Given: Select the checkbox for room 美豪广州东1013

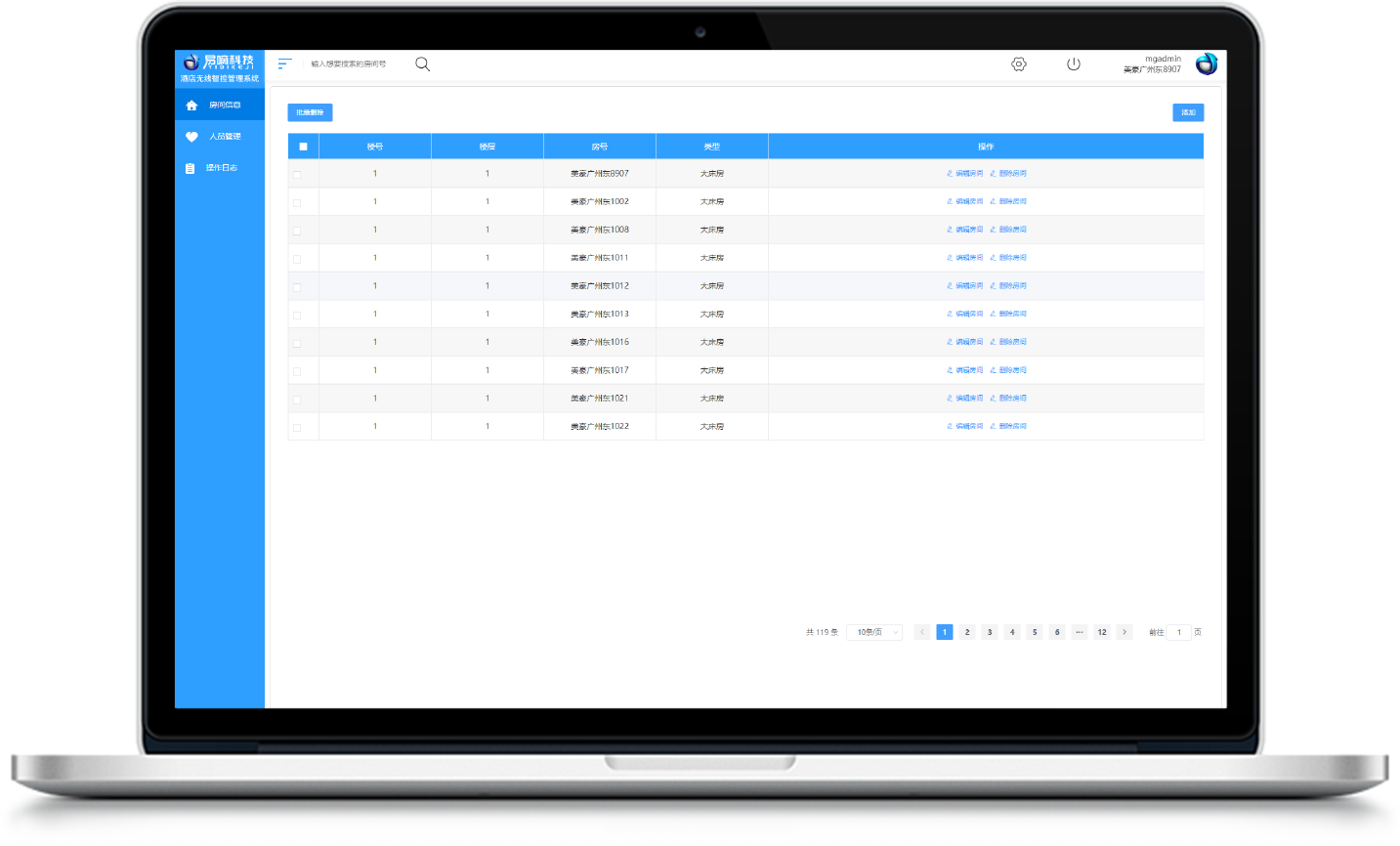Looking at the screenshot, I should 297,316.
